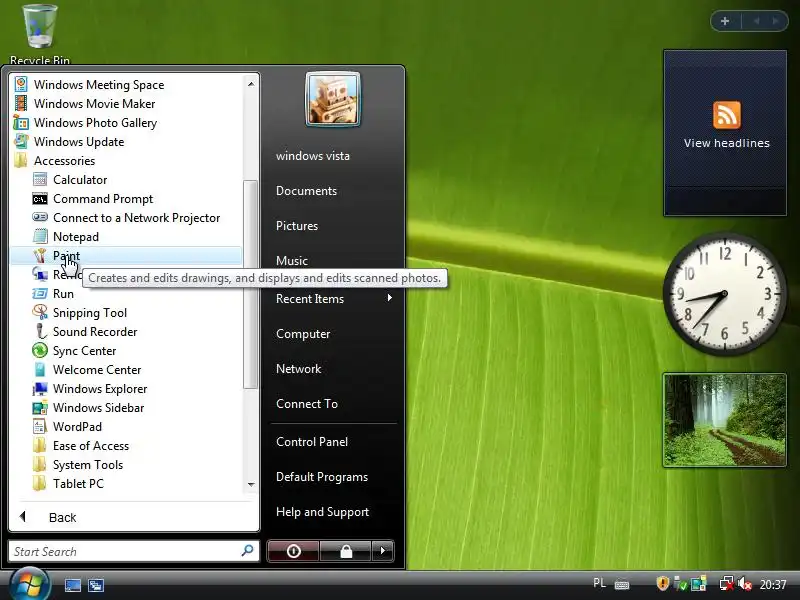Open the windows vista user folder
Viewport: 800px width, 600px height.
click(313, 156)
